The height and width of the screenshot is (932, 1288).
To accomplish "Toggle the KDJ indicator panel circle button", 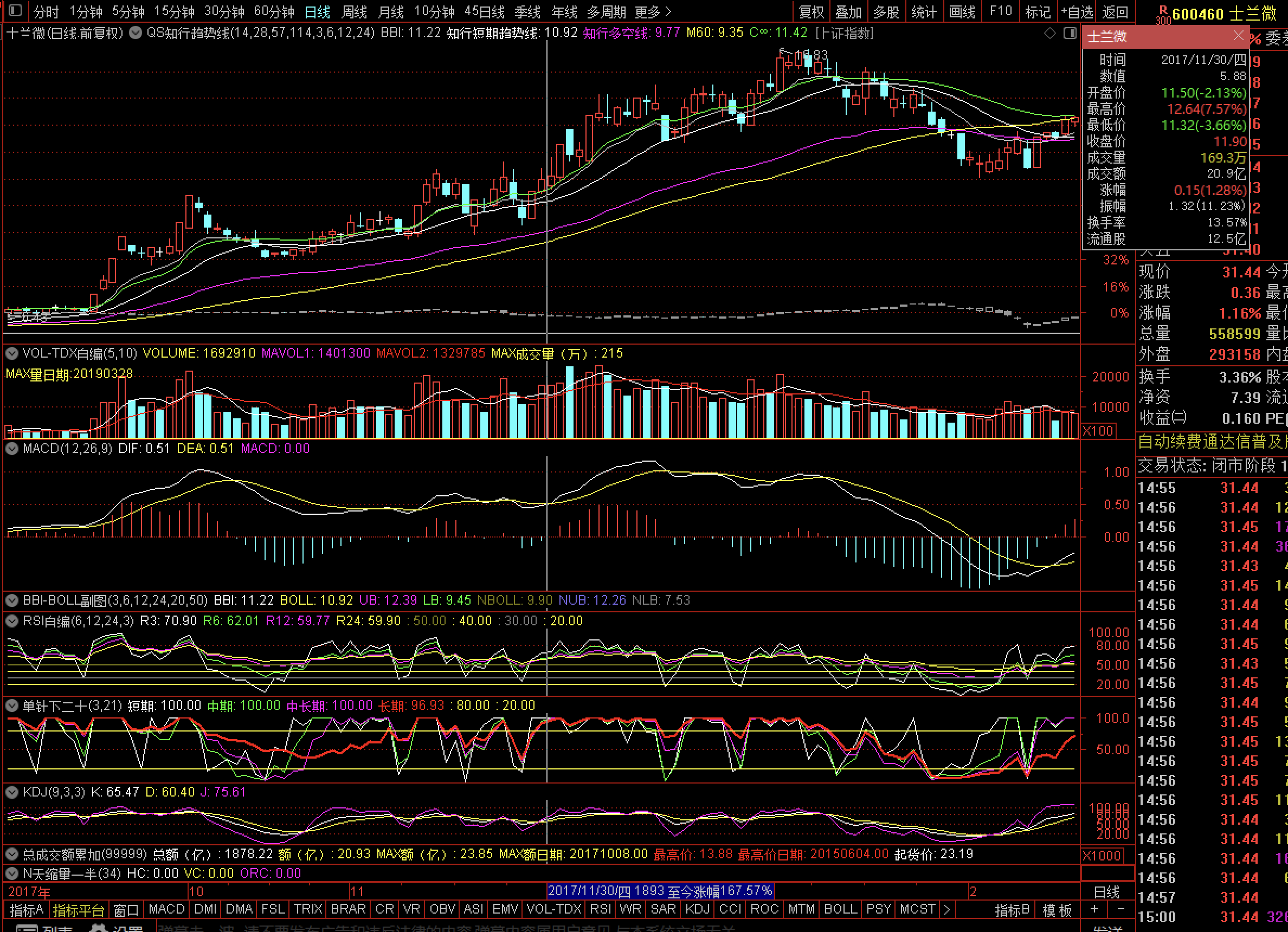I will 12,792.
